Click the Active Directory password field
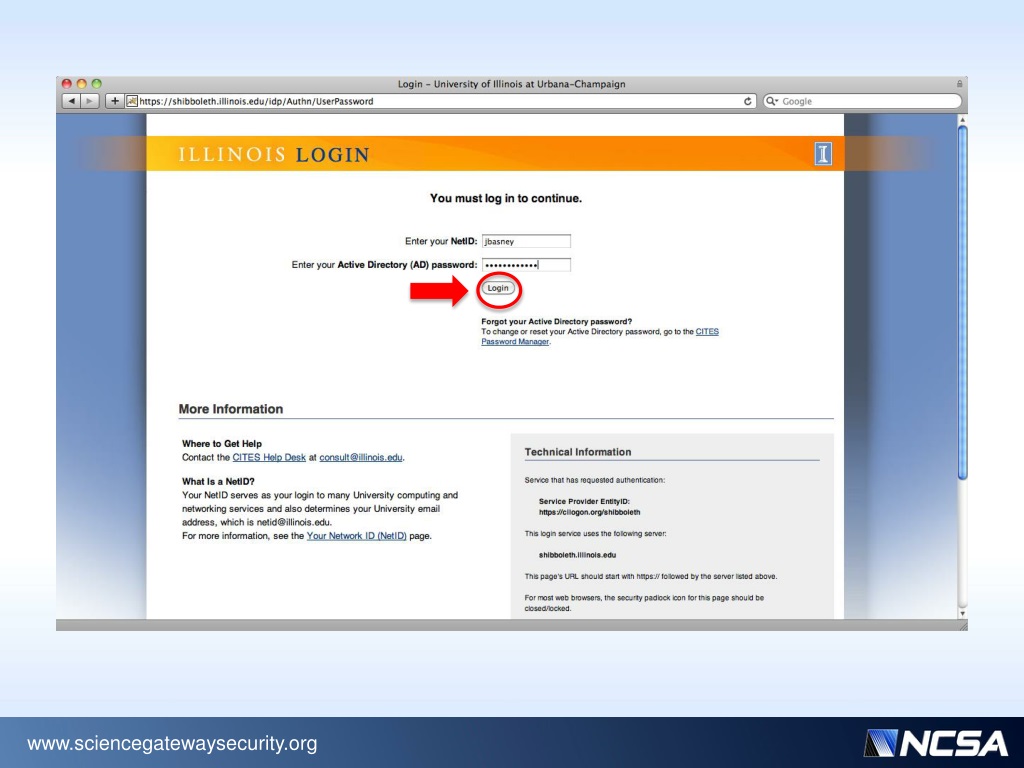Viewport: 1024px width, 768px height. 526,264
